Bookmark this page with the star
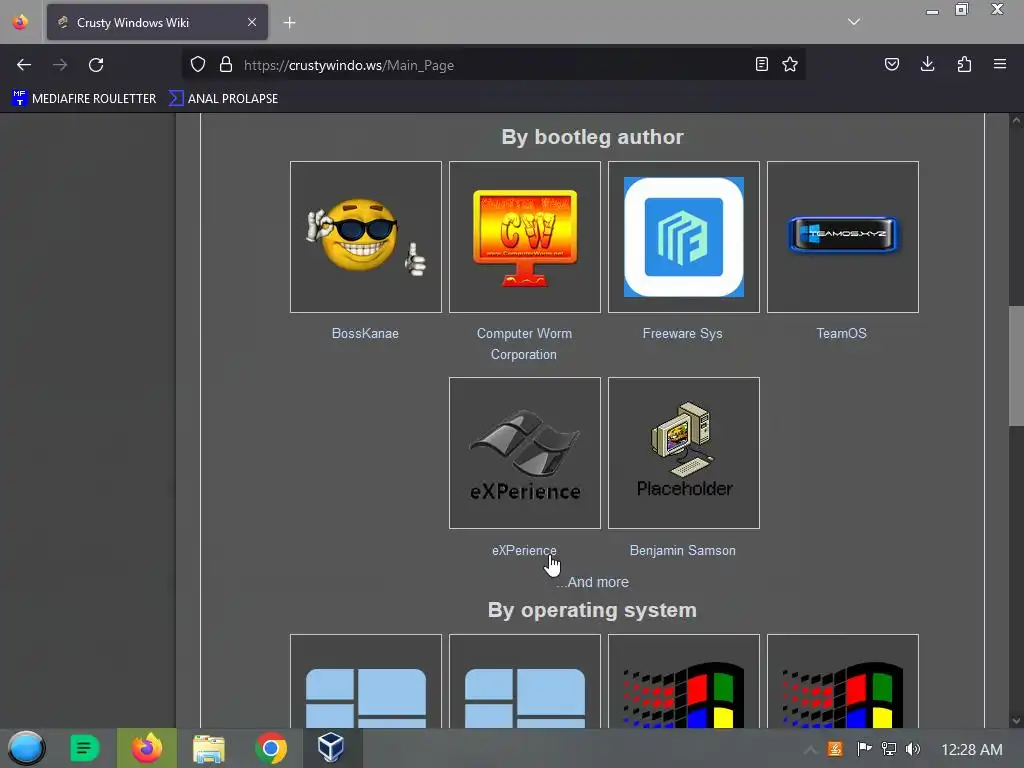The width and height of the screenshot is (1024, 768). (x=790, y=65)
